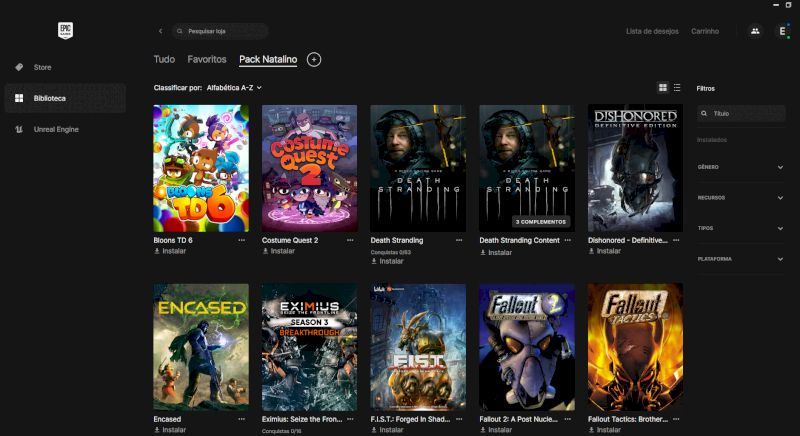Switch to list view layout

(677, 88)
